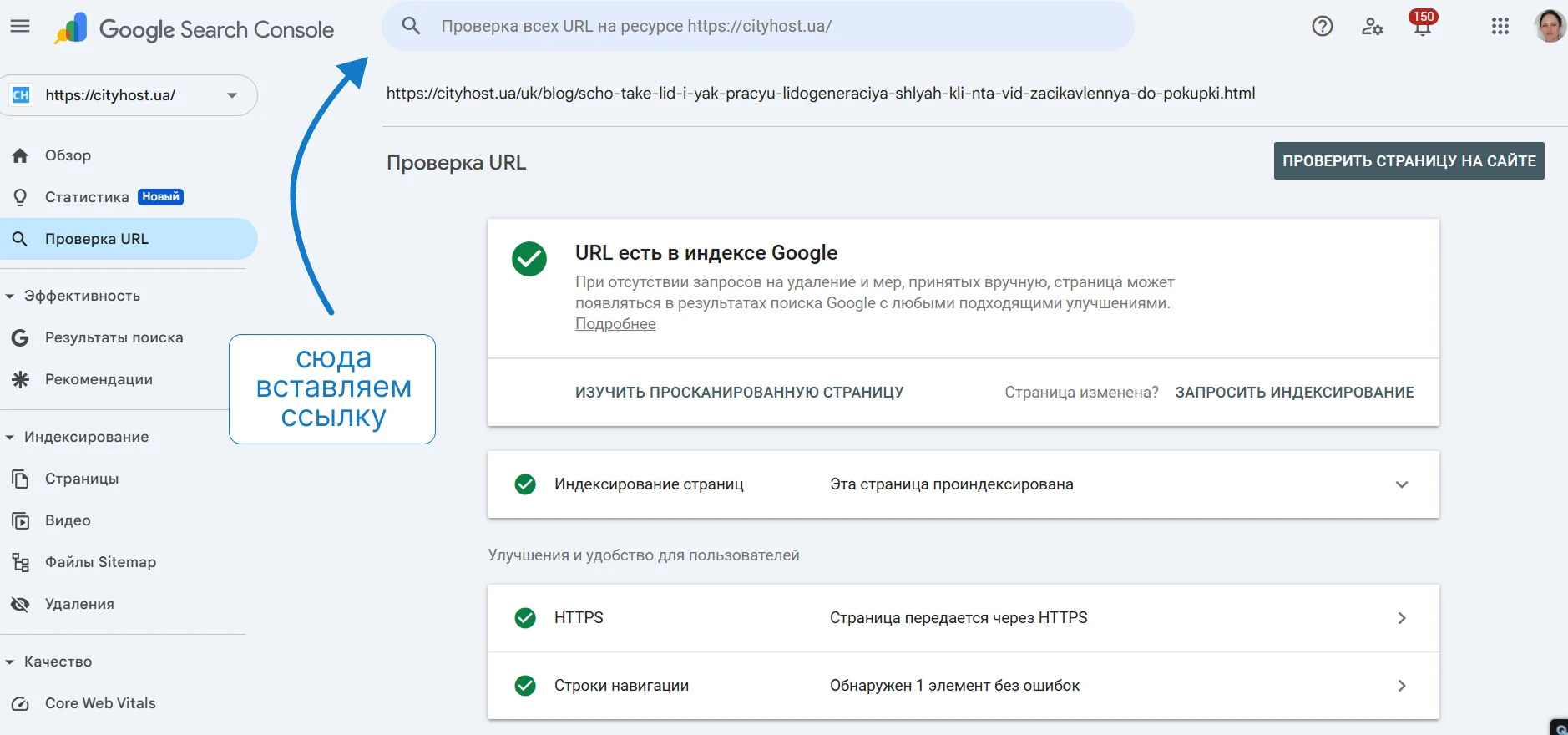This screenshot has width=1568, height=735.
Task: Follow the Подробнее link
Action: (x=615, y=324)
